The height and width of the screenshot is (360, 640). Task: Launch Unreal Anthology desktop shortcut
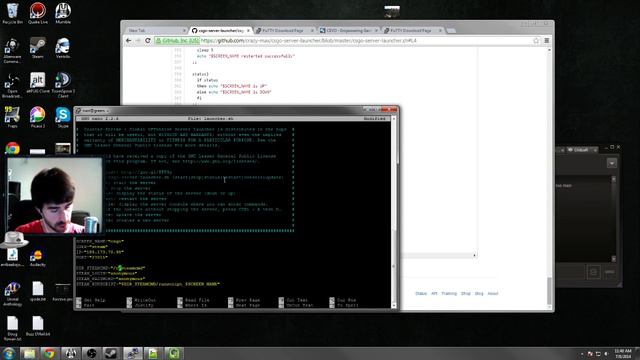12,294
